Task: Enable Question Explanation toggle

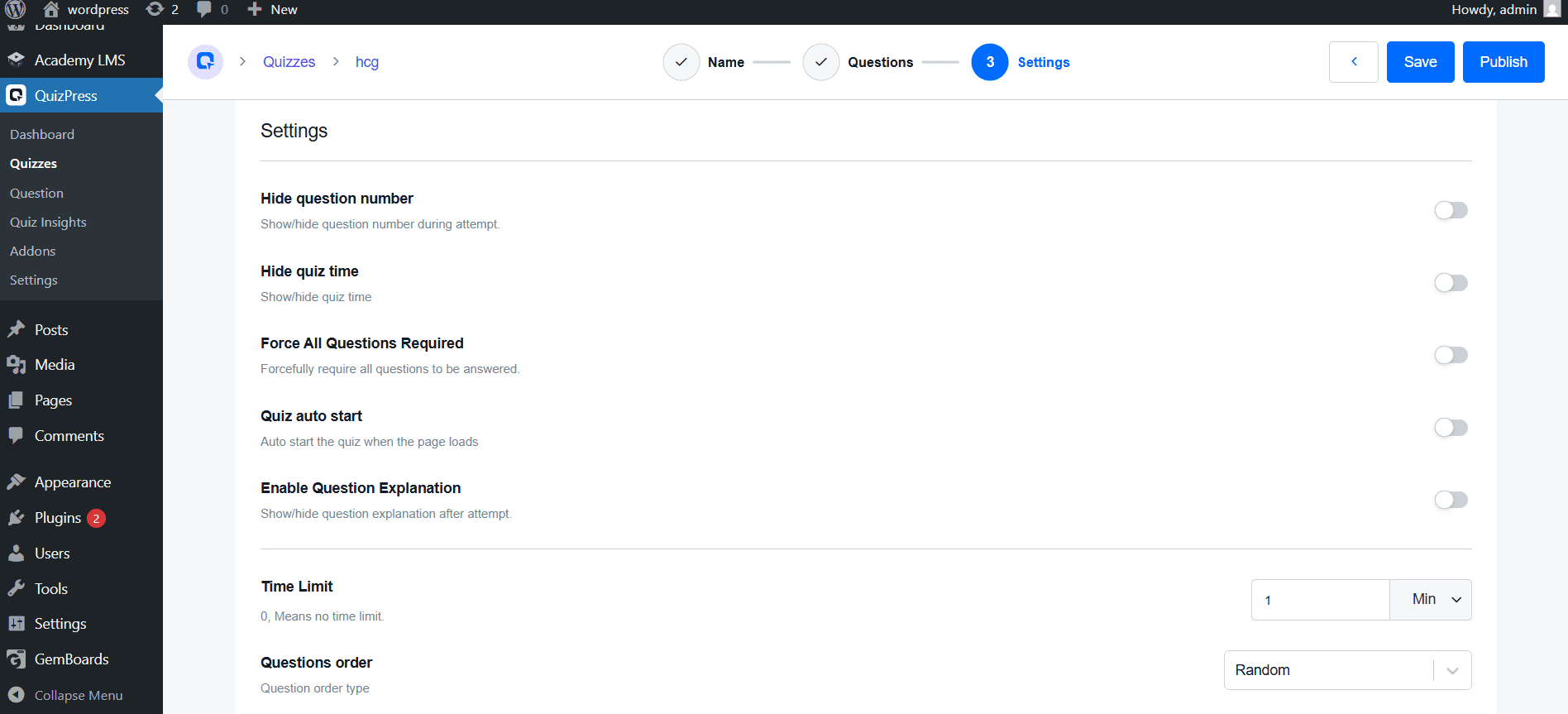Action: 1451,500
